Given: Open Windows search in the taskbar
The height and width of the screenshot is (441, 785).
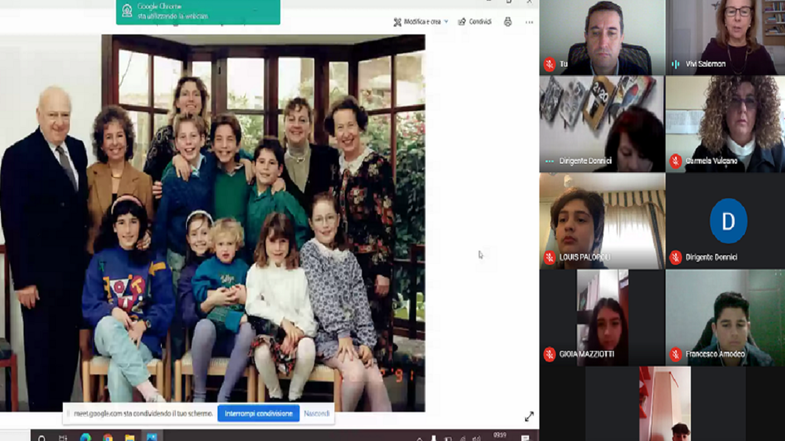Looking at the screenshot, I should (42, 438).
